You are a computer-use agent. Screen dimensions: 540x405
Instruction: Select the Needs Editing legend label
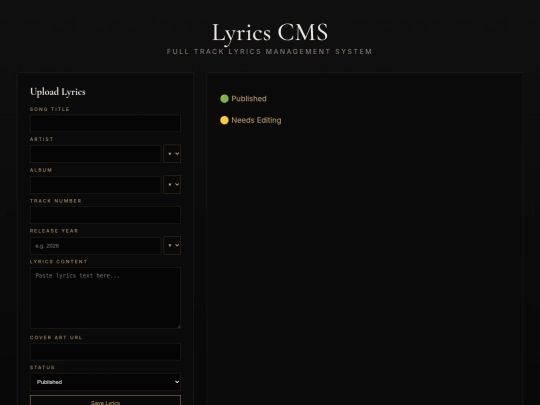click(256, 120)
